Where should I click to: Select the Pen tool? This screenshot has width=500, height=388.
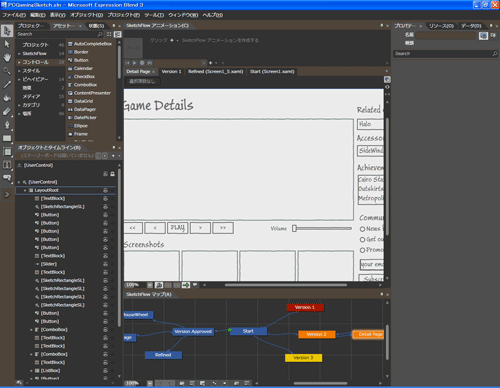point(7,125)
